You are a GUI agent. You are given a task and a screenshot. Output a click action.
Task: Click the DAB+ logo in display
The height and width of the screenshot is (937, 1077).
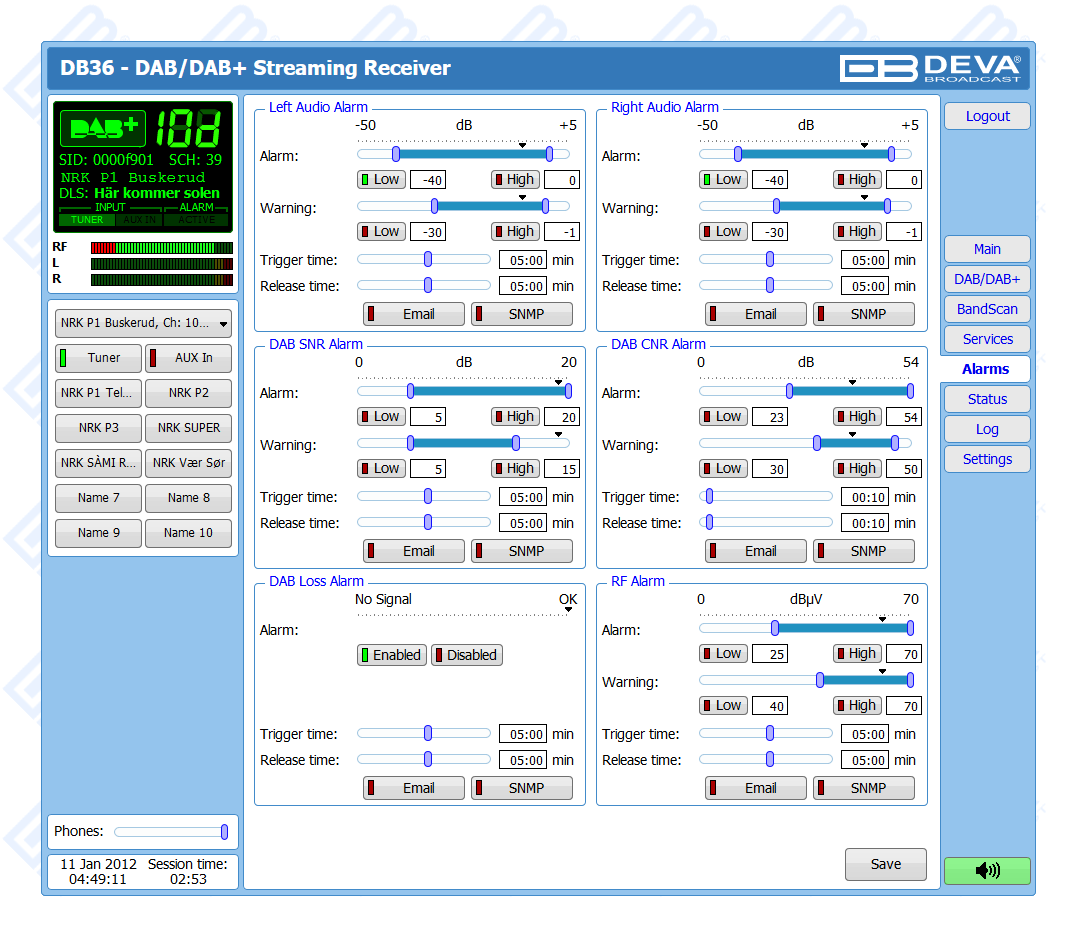[x=103, y=128]
